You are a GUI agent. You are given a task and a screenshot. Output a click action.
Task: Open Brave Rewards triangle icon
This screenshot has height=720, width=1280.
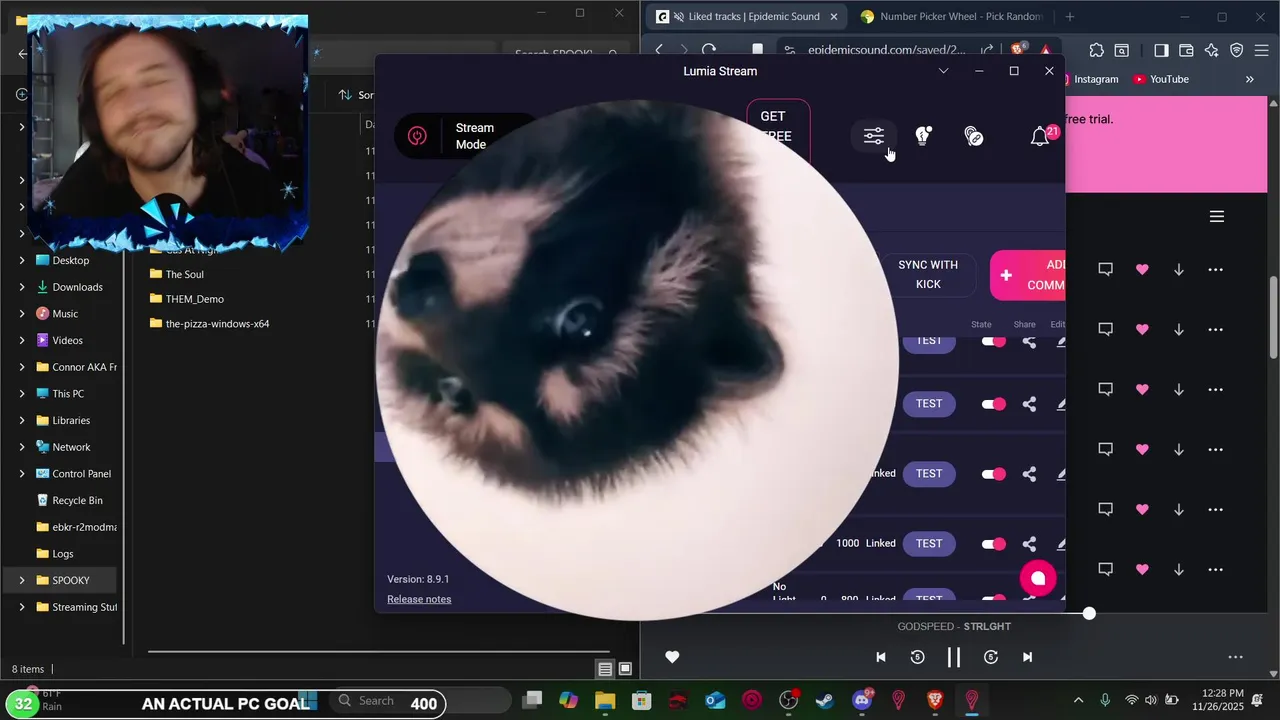point(1046,50)
